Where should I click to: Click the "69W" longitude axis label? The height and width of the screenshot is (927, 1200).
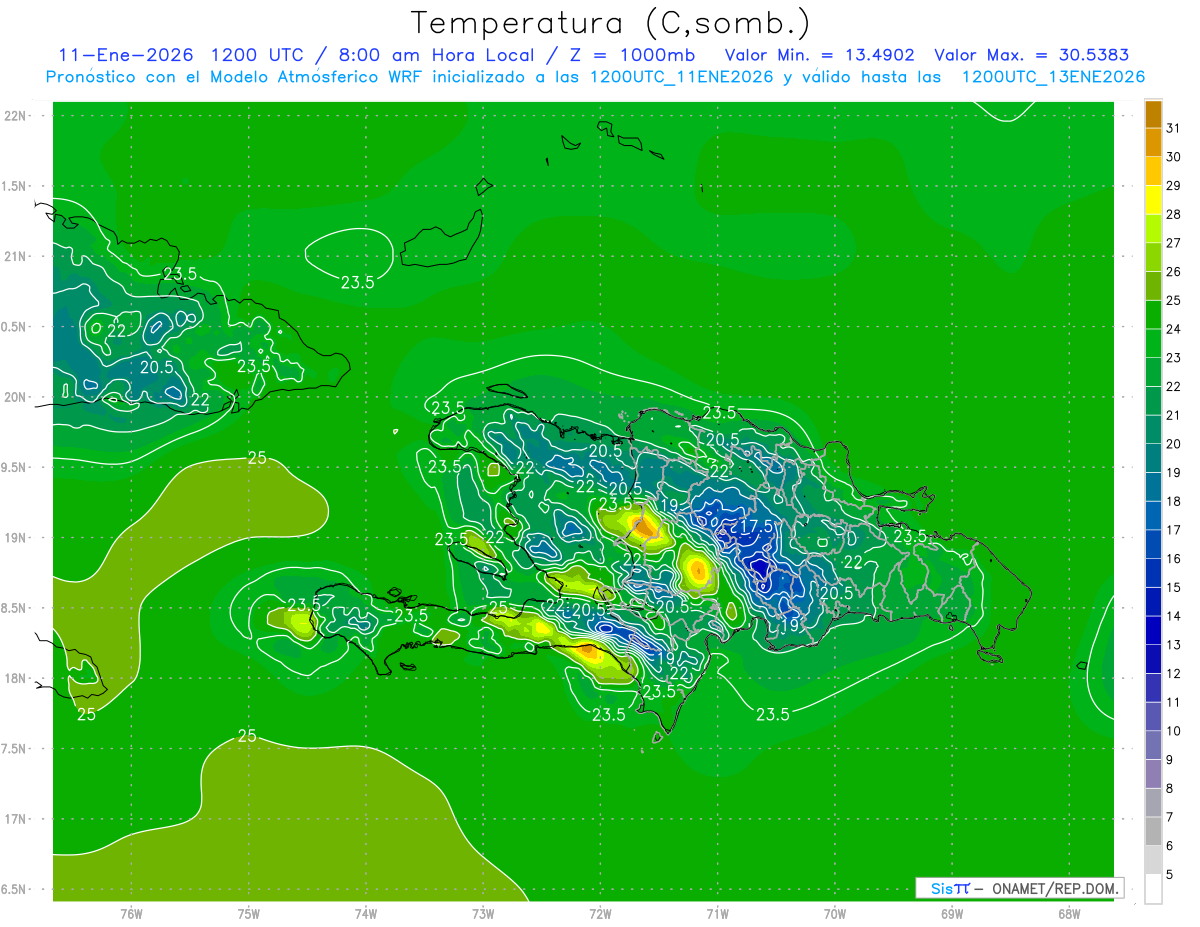[952, 913]
